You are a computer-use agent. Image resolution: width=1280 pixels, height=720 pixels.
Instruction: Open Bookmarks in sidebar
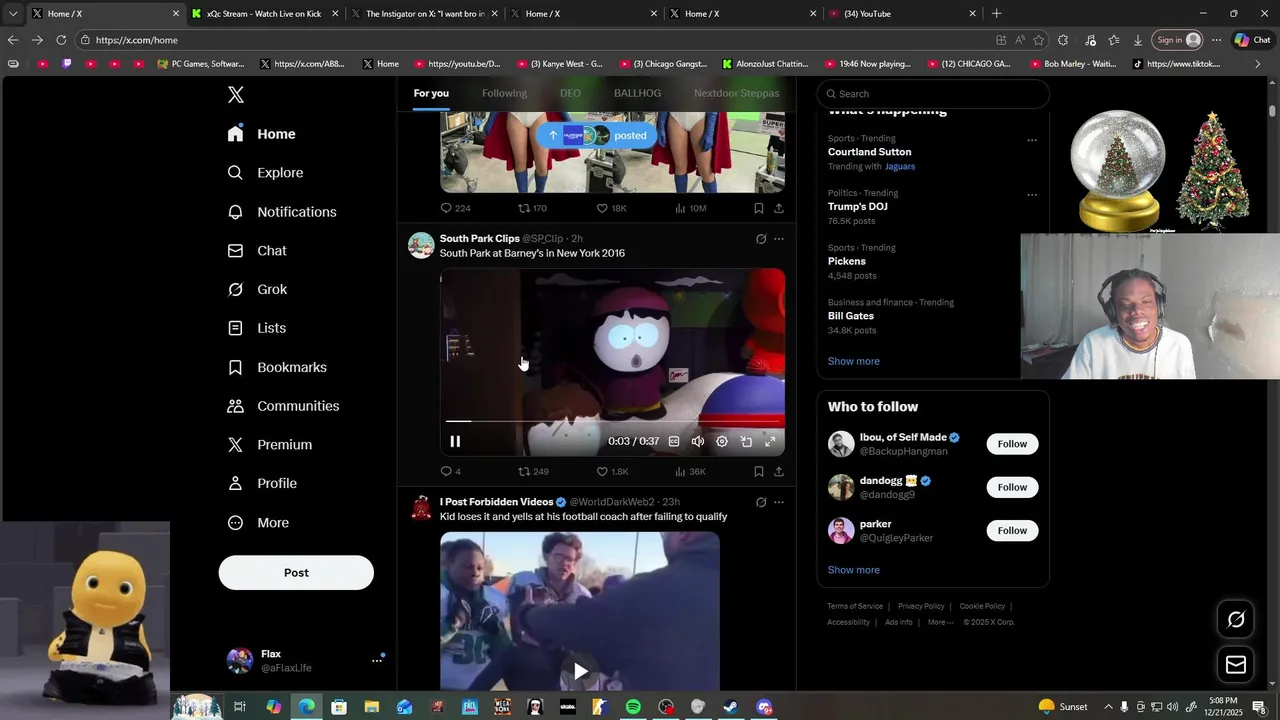click(x=277, y=367)
